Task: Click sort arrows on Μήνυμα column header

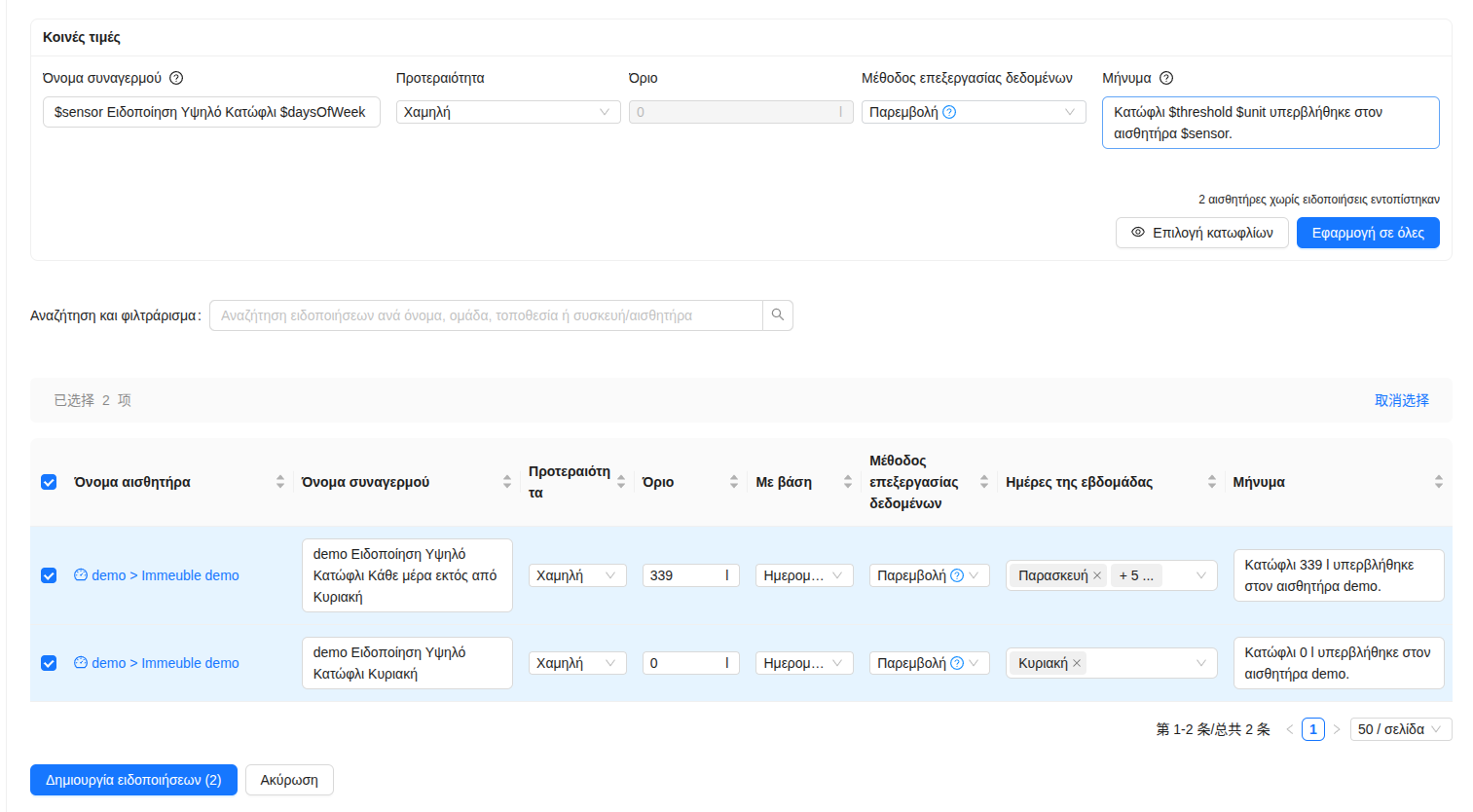Action: (x=1438, y=482)
